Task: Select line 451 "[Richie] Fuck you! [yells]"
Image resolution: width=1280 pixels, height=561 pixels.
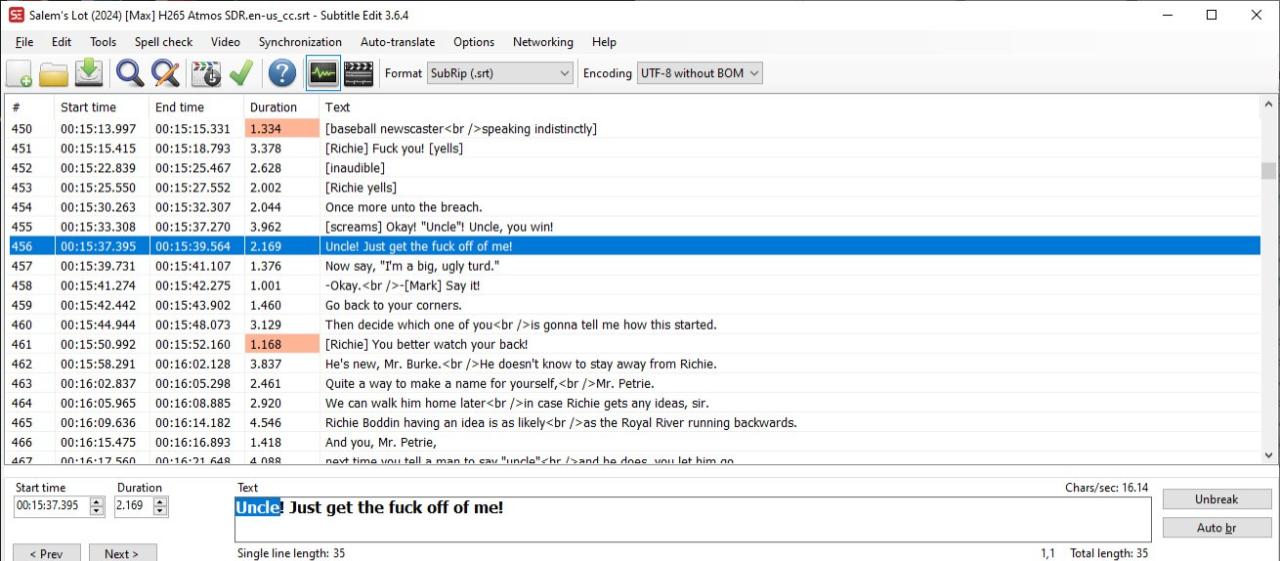Action: pyautogui.click(x=634, y=148)
